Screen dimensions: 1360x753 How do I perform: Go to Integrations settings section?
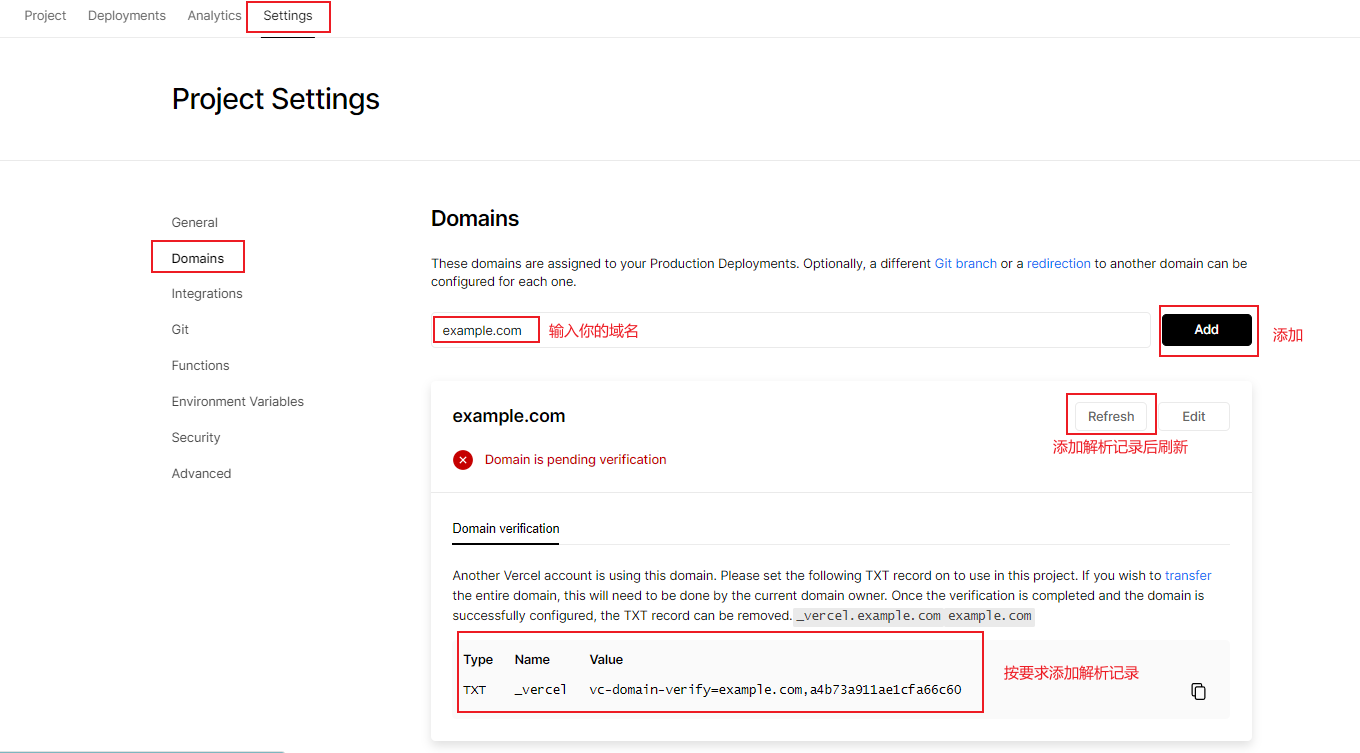pos(207,294)
